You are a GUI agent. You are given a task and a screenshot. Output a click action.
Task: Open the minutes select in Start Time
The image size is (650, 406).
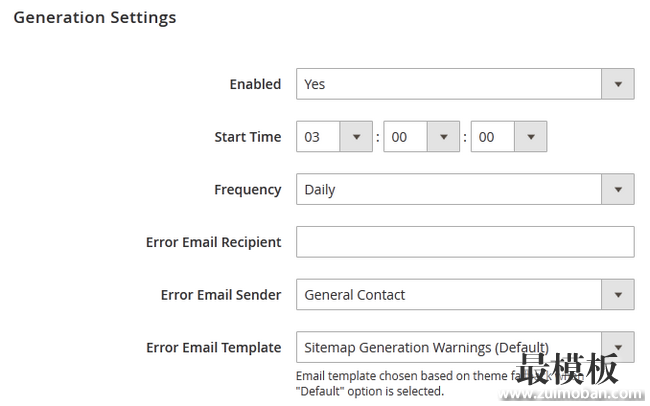[x=422, y=137]
